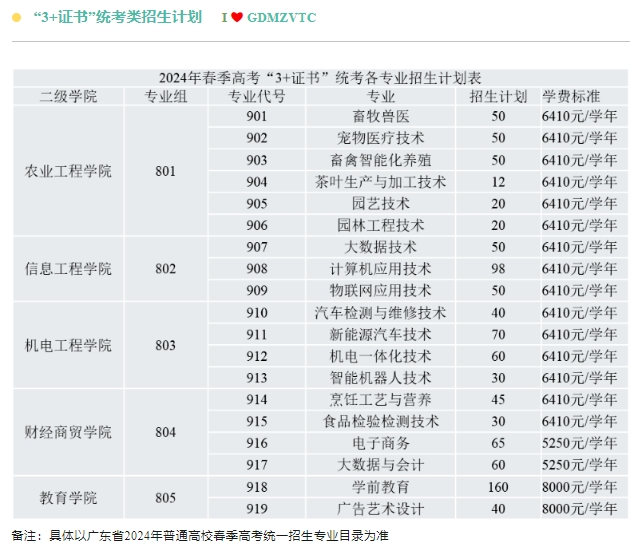The image size is (640, 554).
Task: Click major code 919
Action: [257, 509]
